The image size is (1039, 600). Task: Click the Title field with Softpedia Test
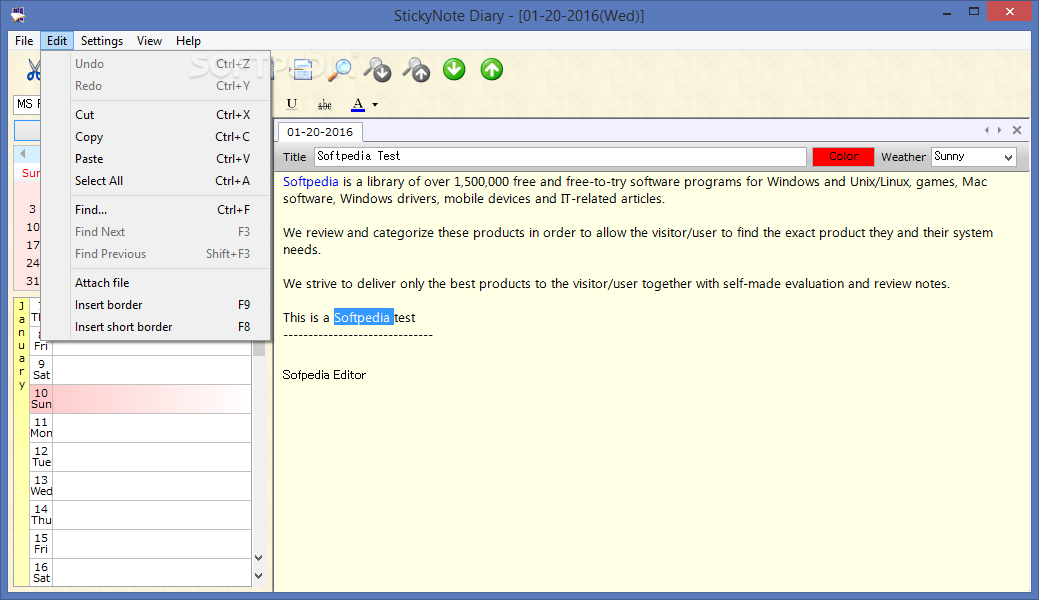point(560,156)
